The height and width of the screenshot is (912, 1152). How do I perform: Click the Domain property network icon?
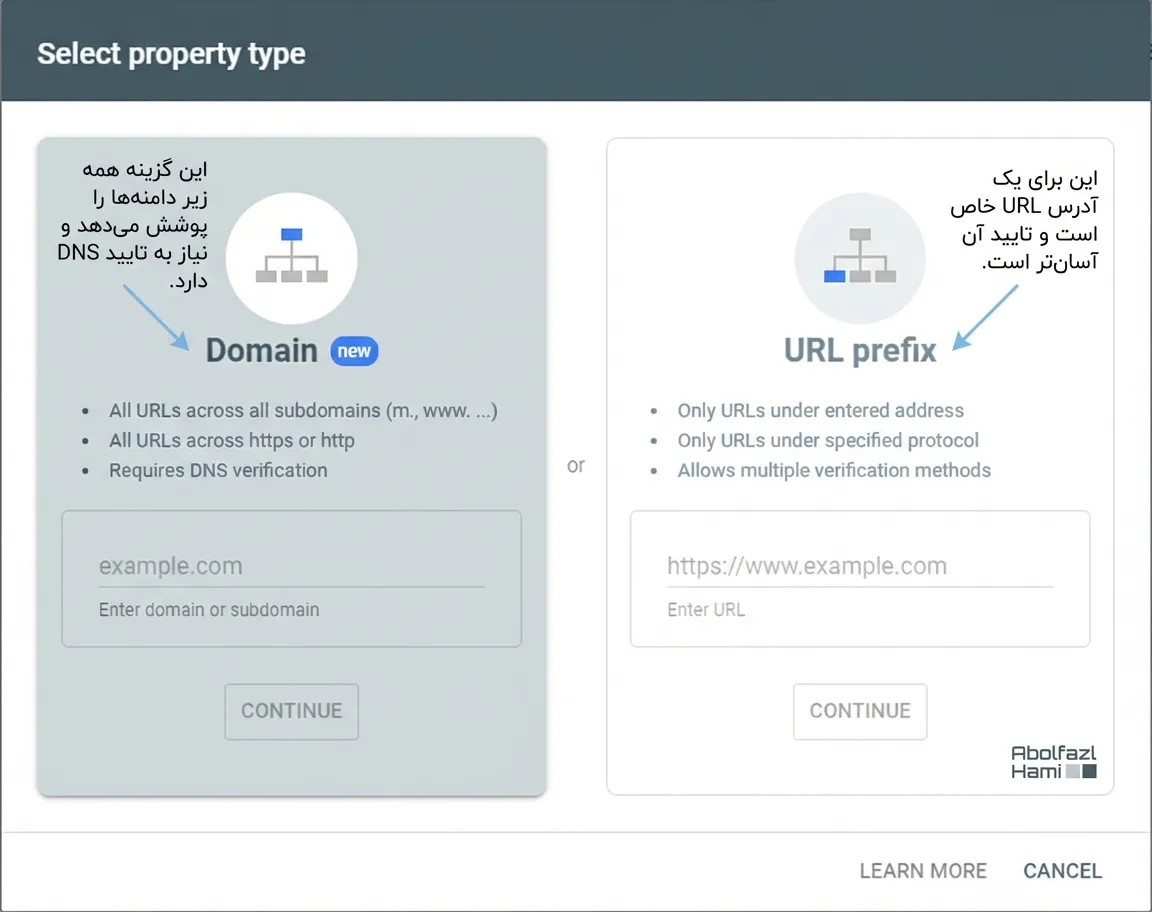[291, 257]
